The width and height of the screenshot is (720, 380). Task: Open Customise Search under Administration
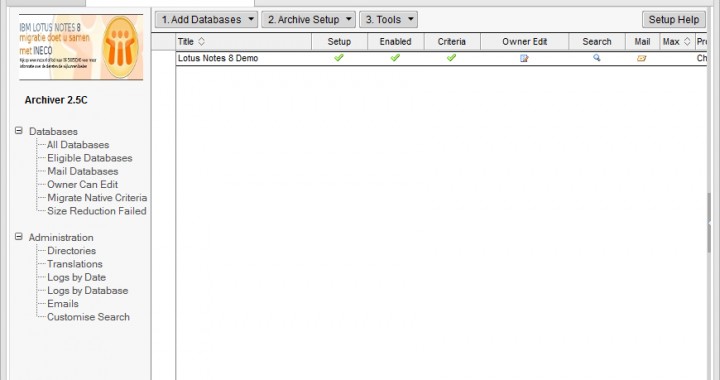pyautogui.click(x=88, y=318)
